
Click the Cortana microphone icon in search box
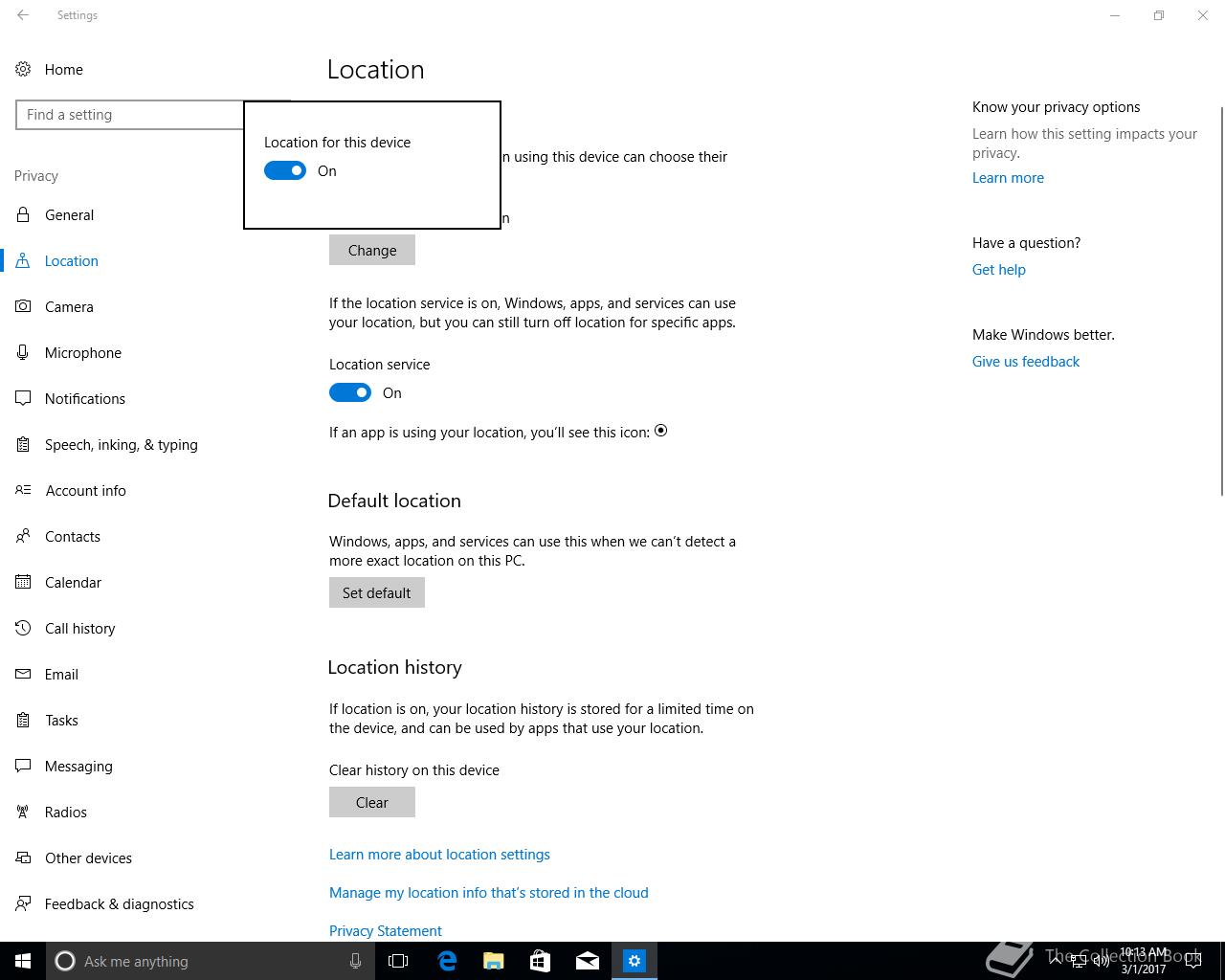355,961
